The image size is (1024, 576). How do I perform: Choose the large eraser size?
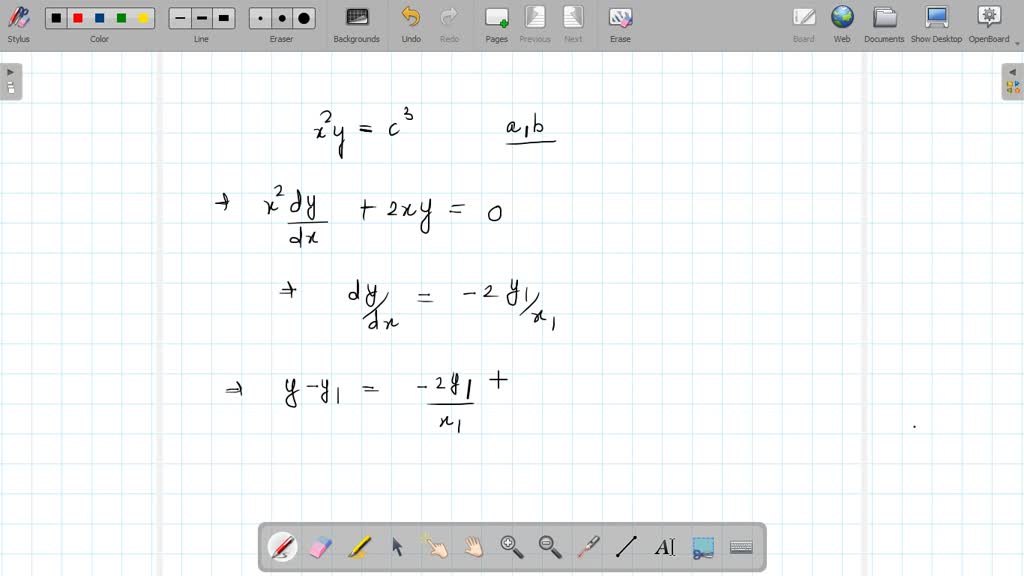(x=304, y=18)
